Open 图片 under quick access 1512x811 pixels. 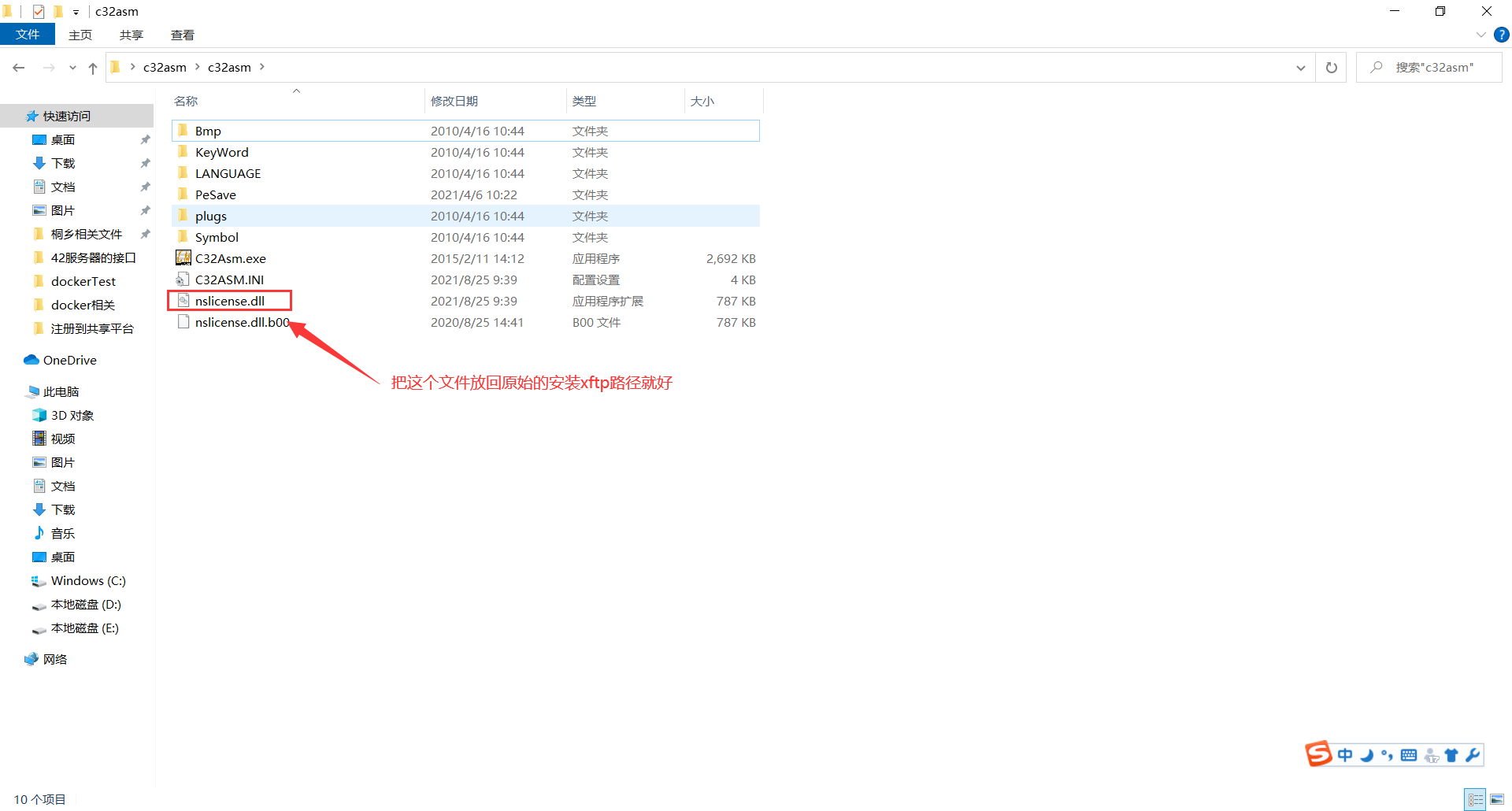coord(63,210)
